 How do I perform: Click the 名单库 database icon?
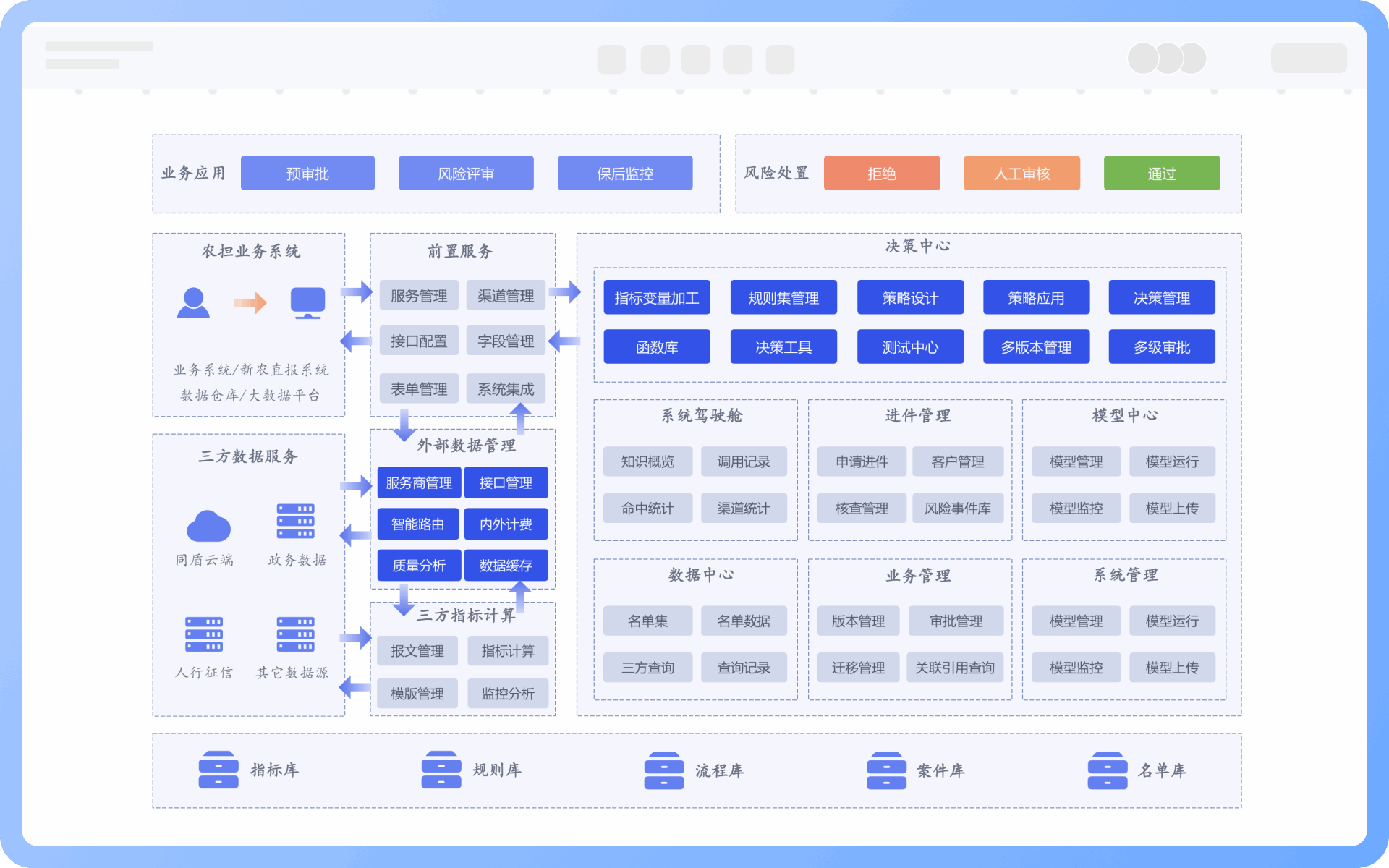click(x=1108, y=770)
